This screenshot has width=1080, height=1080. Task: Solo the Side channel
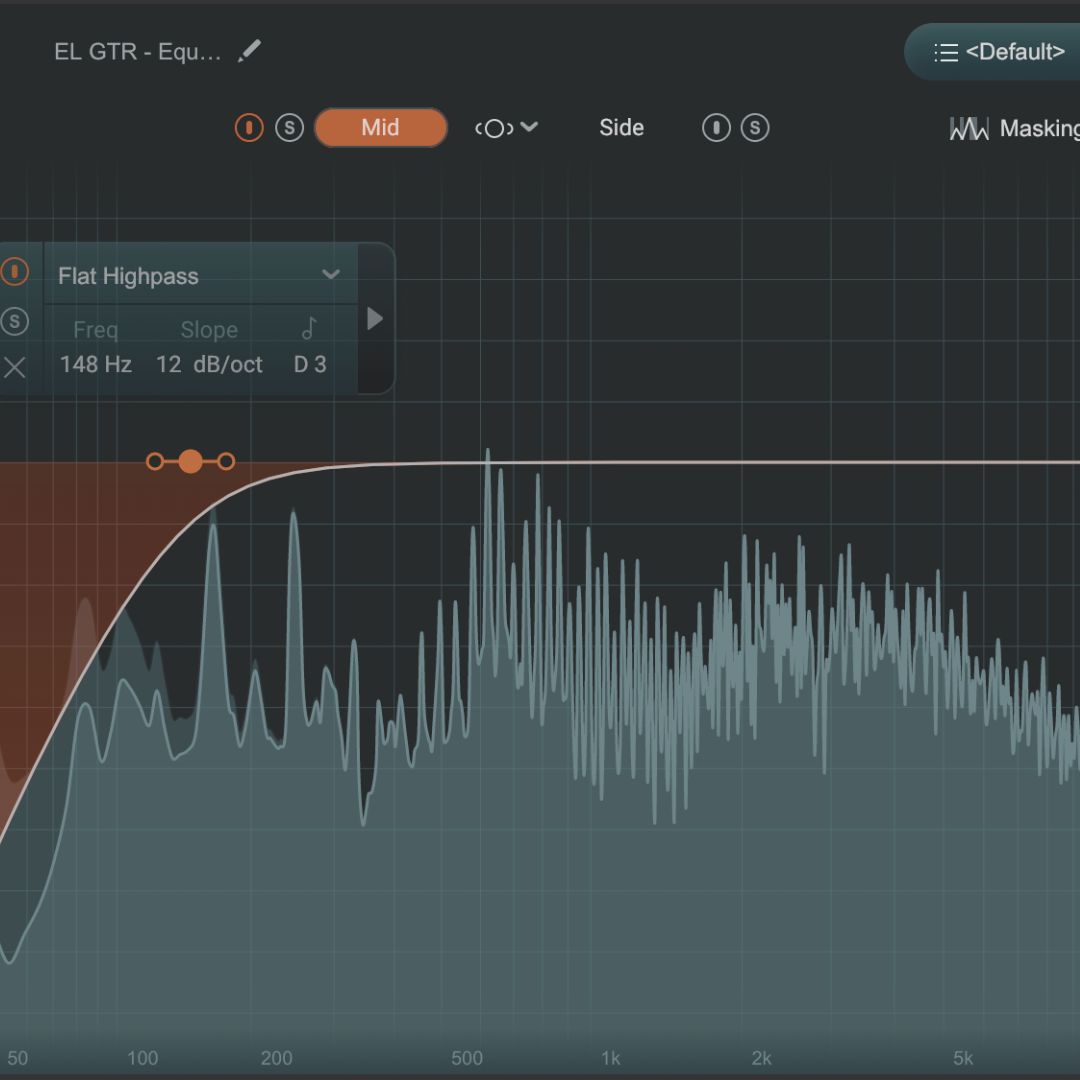[x=755, y=128]
